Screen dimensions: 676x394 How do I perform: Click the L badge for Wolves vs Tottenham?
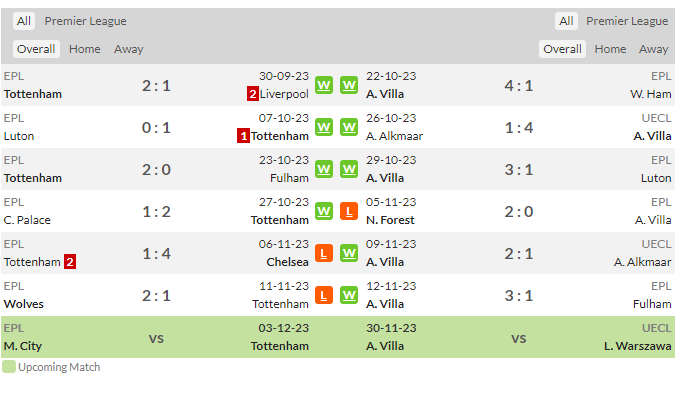pyautogui.click(x=323, y=295)
